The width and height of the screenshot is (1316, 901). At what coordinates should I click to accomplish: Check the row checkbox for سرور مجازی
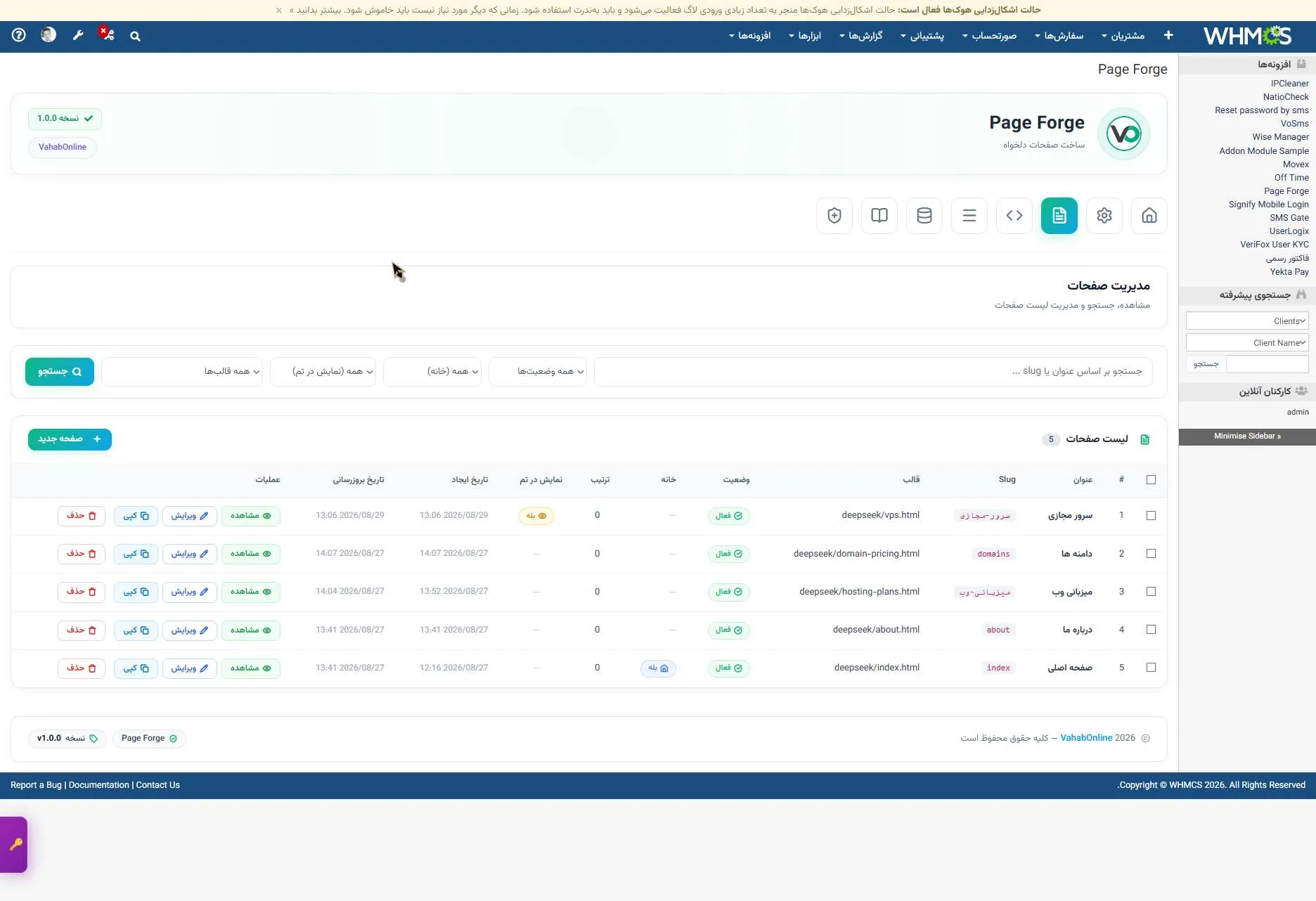[1151, 515]
